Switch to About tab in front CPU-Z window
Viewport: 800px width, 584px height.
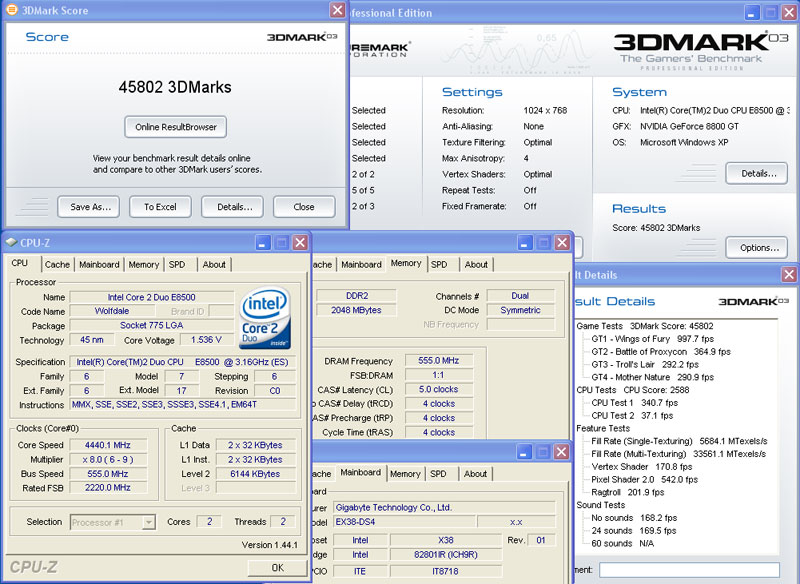[x=214, y=264]
